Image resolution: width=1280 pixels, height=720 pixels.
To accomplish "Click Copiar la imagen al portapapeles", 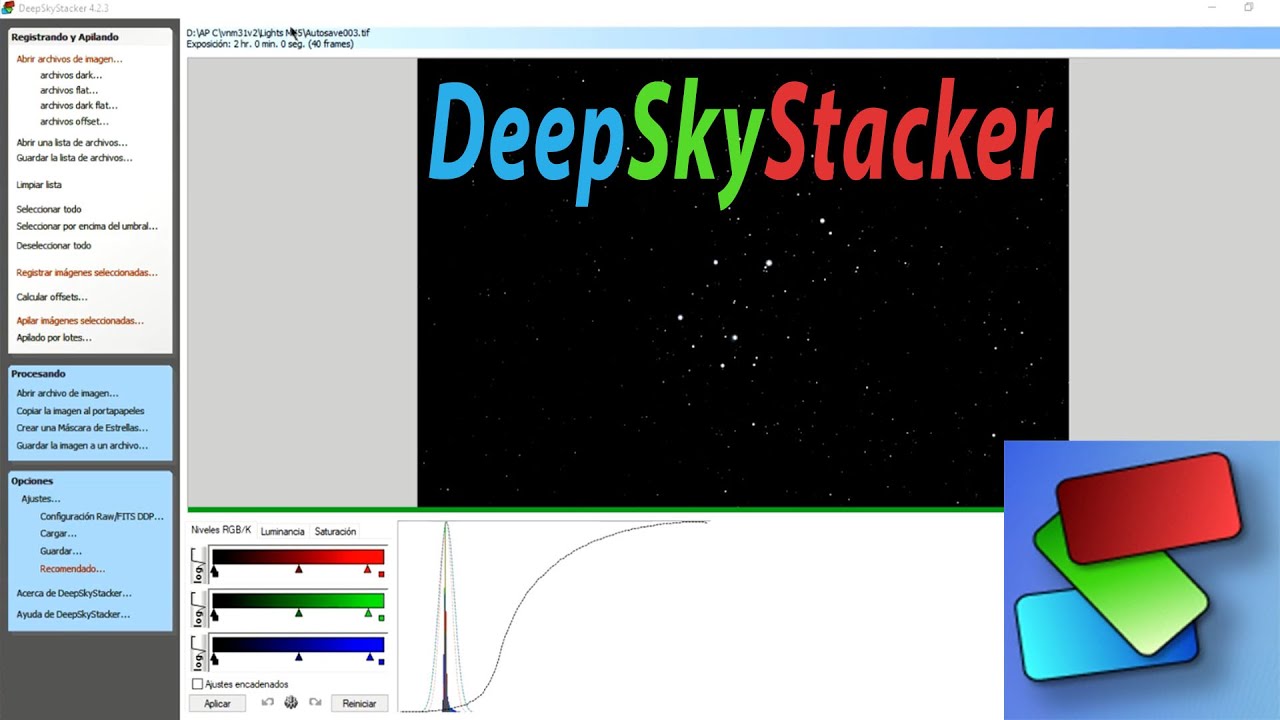I will click(80, 410).
